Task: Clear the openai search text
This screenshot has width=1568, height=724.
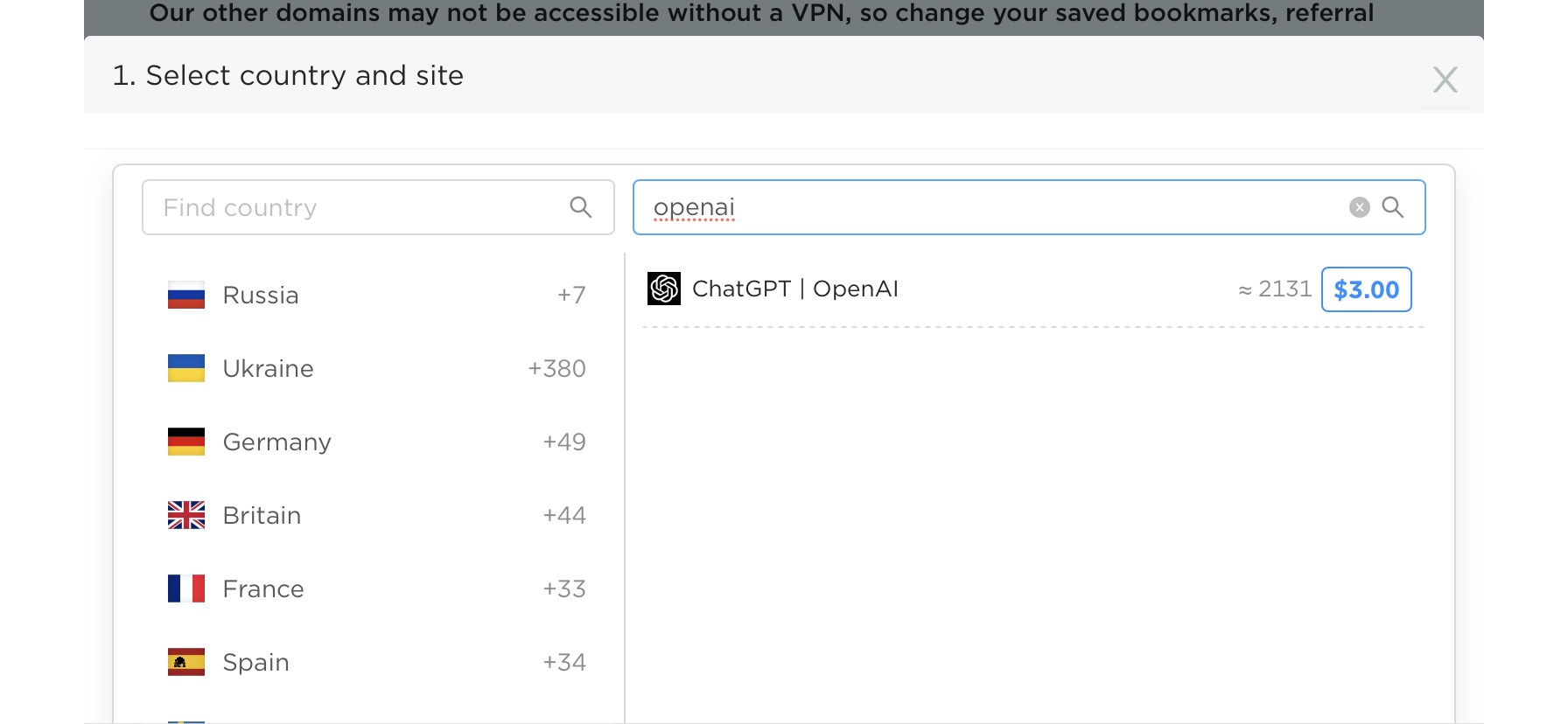Action: pos(1359,207)
